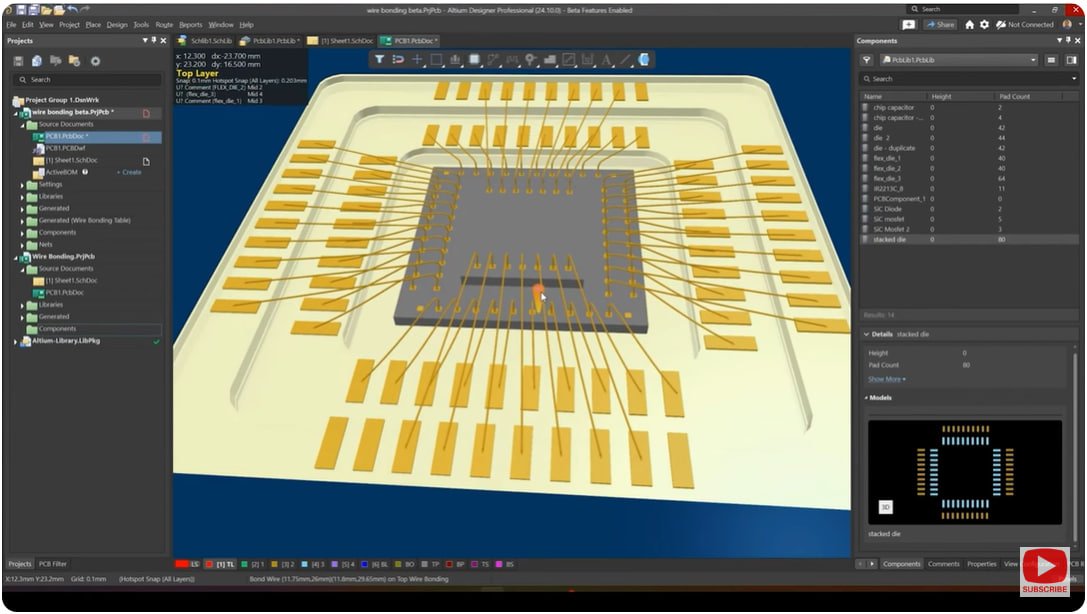Open the PcbLib1.PcbLib library dropdown

tap(959, 60)
